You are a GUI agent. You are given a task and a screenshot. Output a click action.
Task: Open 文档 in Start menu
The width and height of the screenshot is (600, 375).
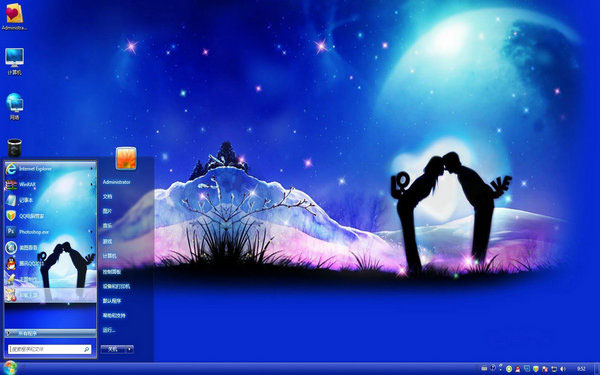(107, 196)
